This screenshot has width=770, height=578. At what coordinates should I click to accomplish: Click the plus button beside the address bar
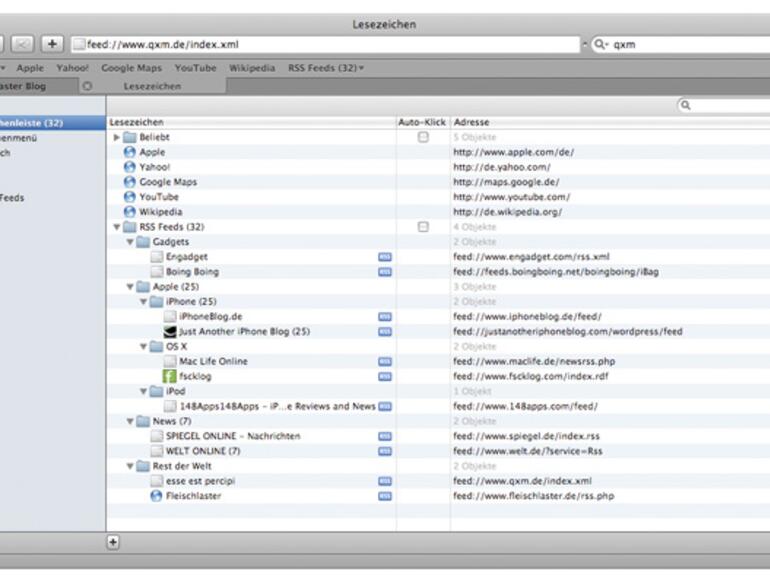click(x=53, y=44)
